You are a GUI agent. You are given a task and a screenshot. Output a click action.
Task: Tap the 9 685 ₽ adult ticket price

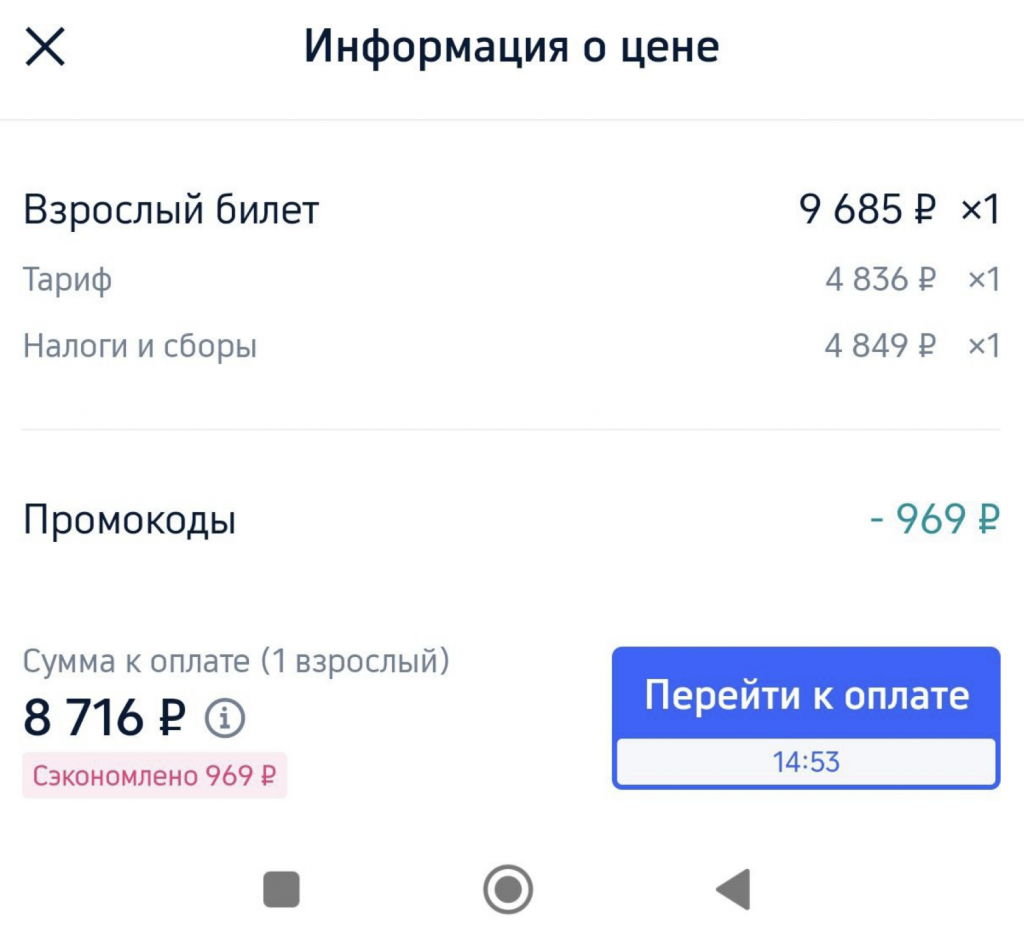[867, 210]
